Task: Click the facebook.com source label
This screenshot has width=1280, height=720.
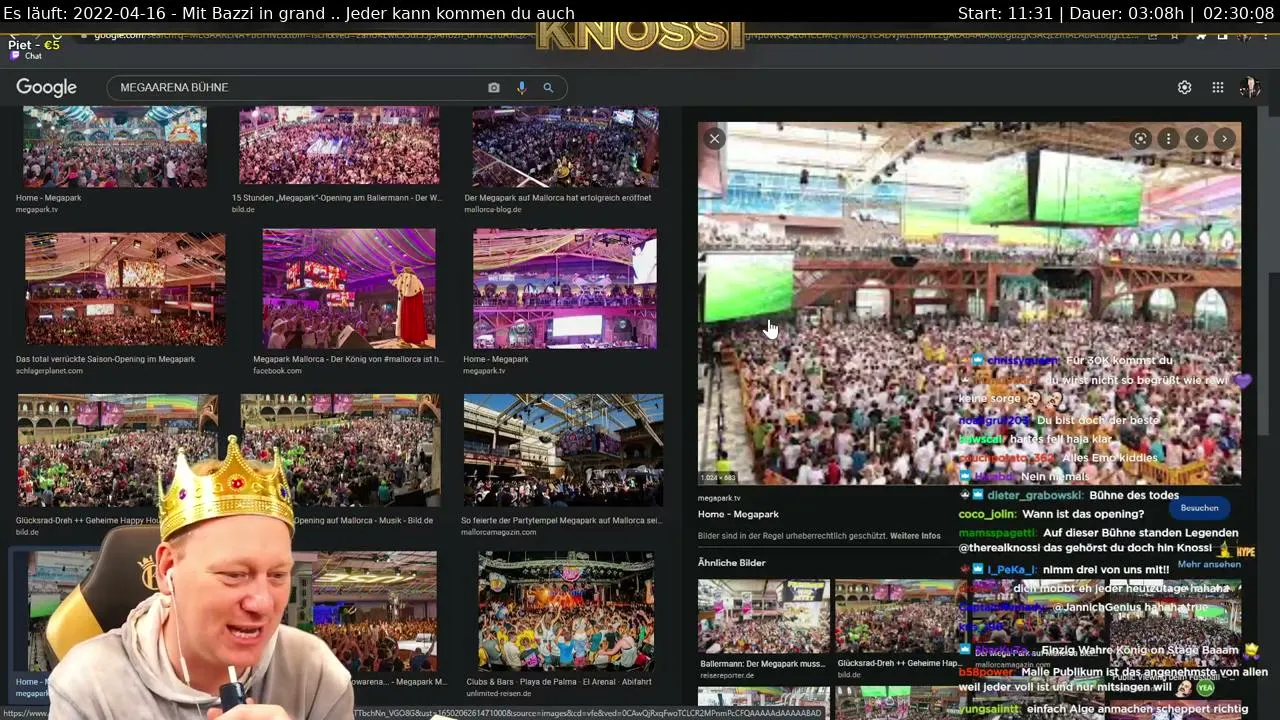Action: click(x=277, y=371)
